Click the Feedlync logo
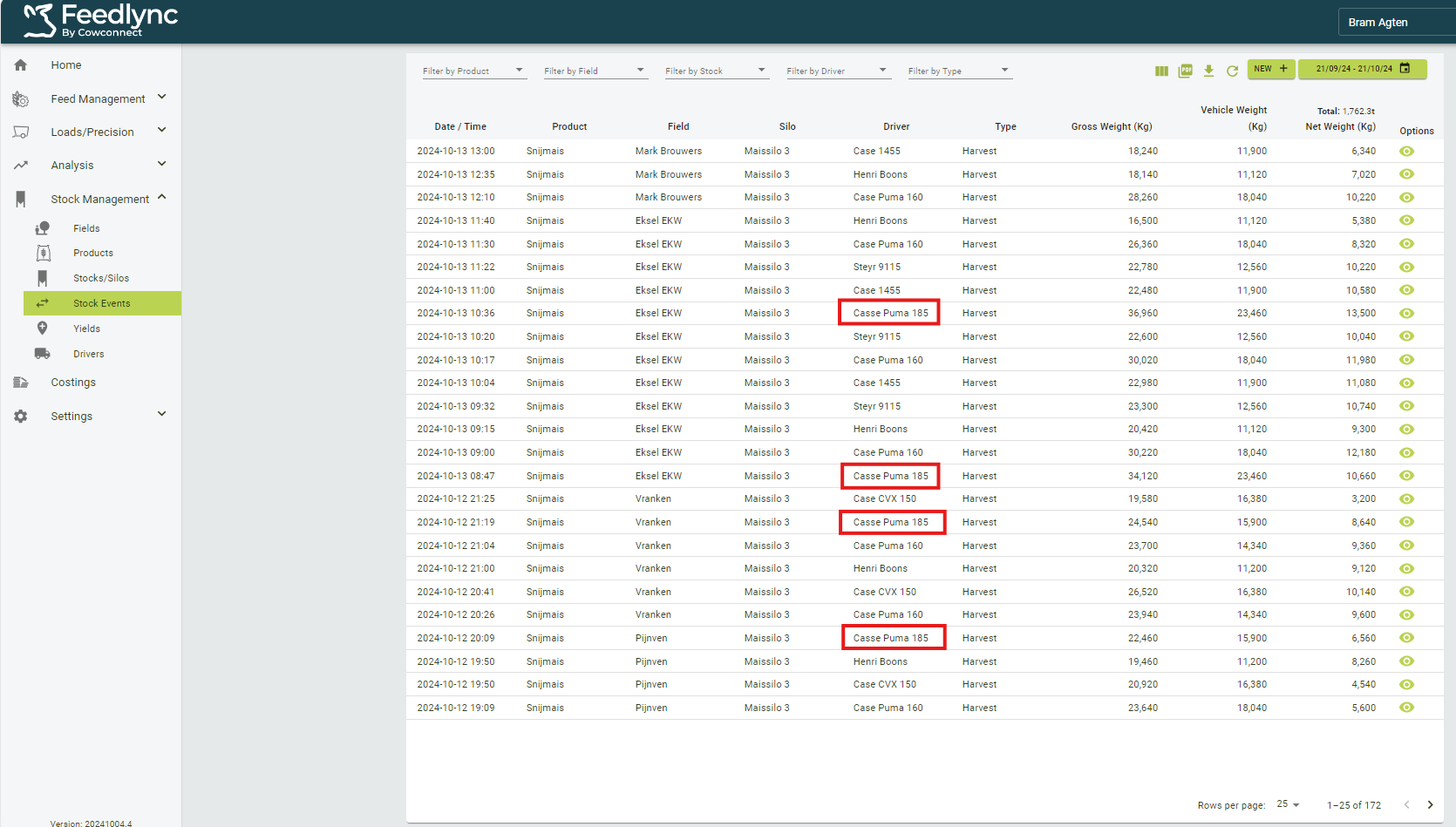Screen dimensions: 1456x827 [100, 21]
